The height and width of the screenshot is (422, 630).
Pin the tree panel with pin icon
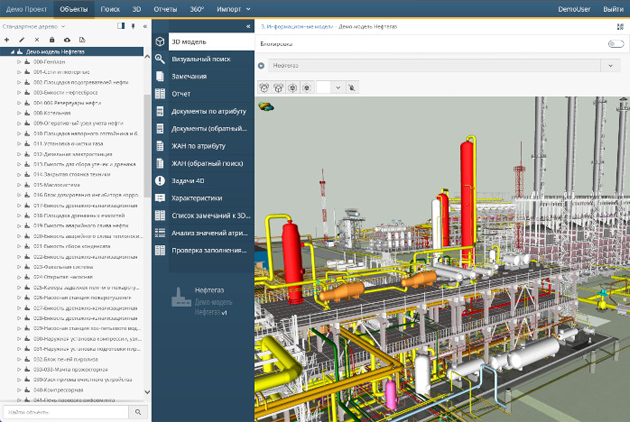(133, 26)
